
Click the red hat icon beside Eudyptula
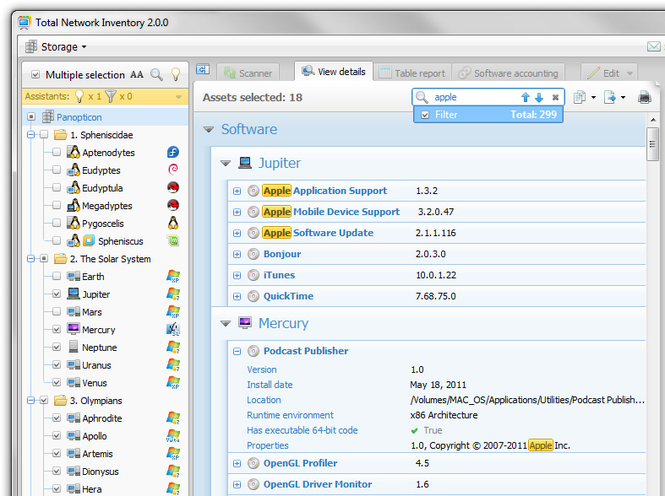point(173,187)
